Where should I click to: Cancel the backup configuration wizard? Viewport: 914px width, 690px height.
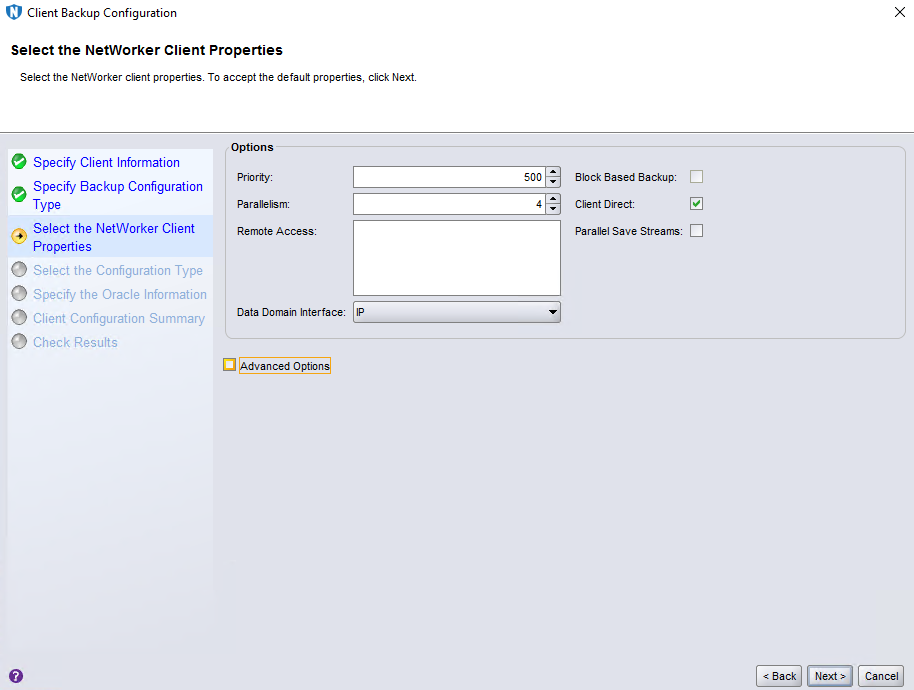[x=881, y=676]
